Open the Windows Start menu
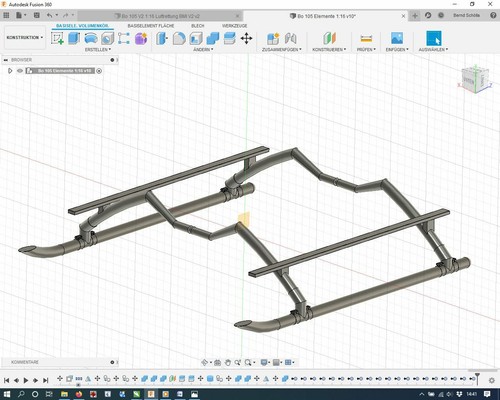Image resolution: width=500 pixels, height=400 pixels. point(6,394)
